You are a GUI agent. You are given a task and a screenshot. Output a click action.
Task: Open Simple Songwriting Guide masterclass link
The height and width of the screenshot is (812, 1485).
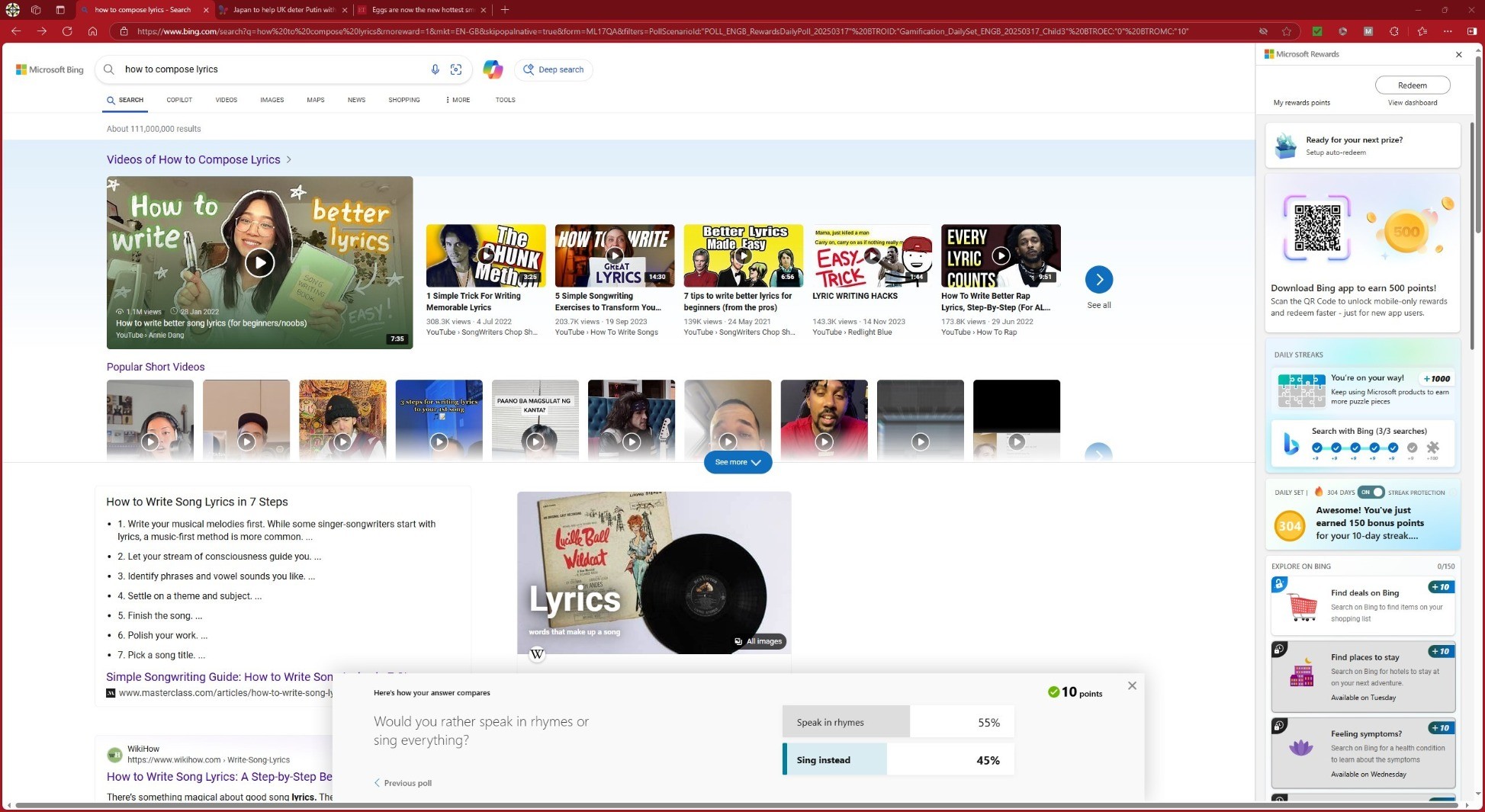click(220, 677)
